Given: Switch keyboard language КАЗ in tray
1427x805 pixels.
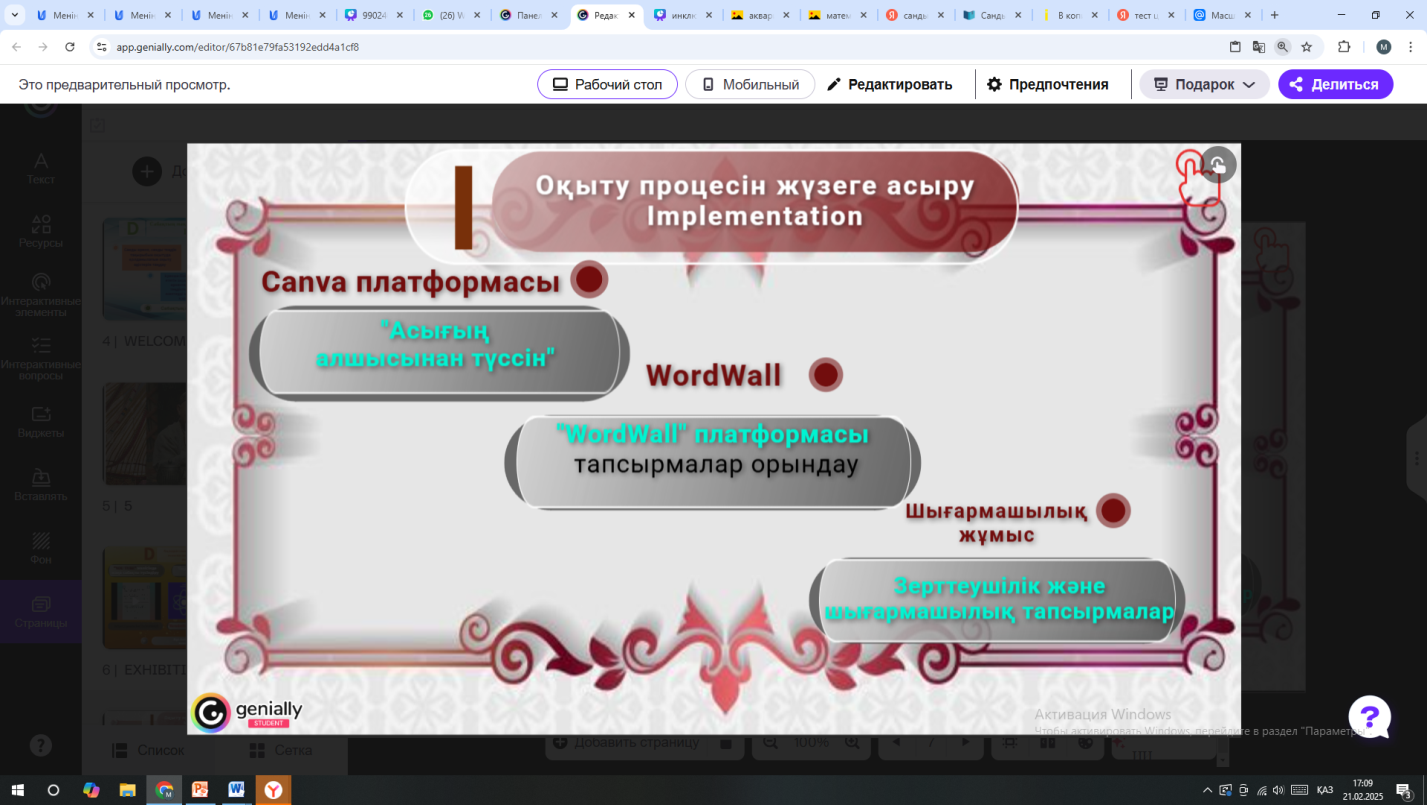Looking at the screenshot, I should coord(1324,790).
